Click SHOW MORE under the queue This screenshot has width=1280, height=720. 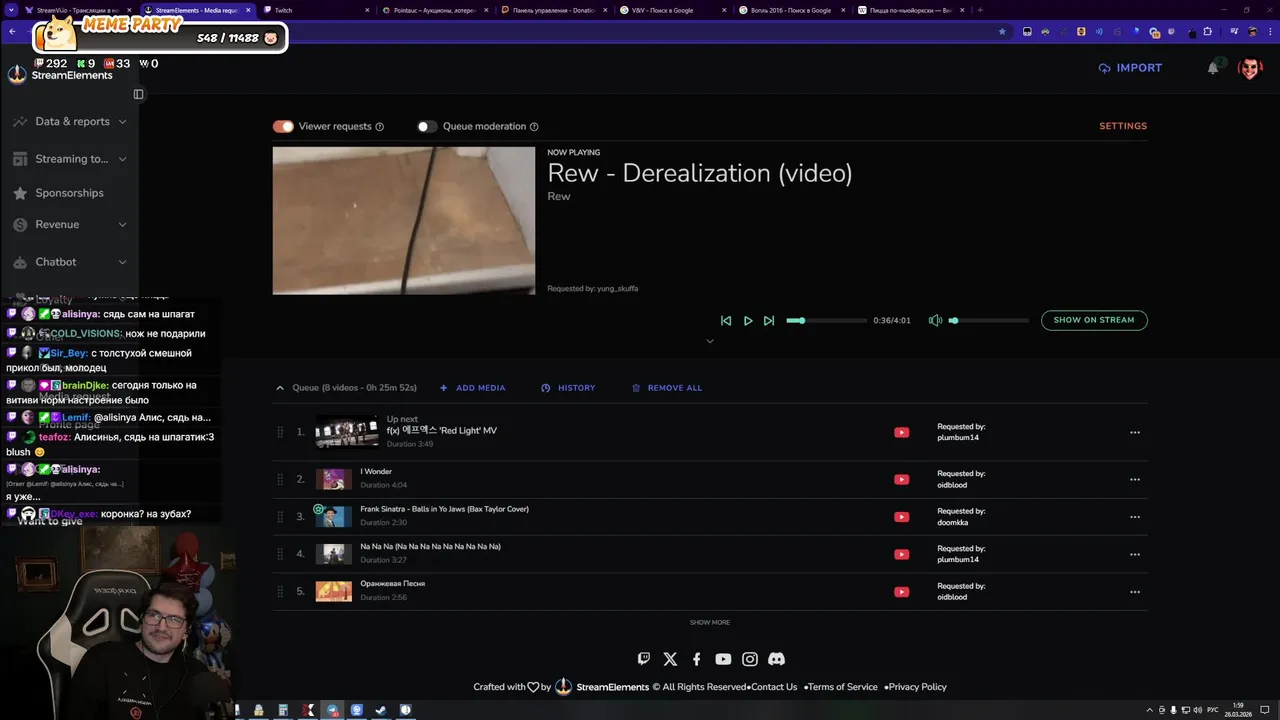click(x=710, y=623)
